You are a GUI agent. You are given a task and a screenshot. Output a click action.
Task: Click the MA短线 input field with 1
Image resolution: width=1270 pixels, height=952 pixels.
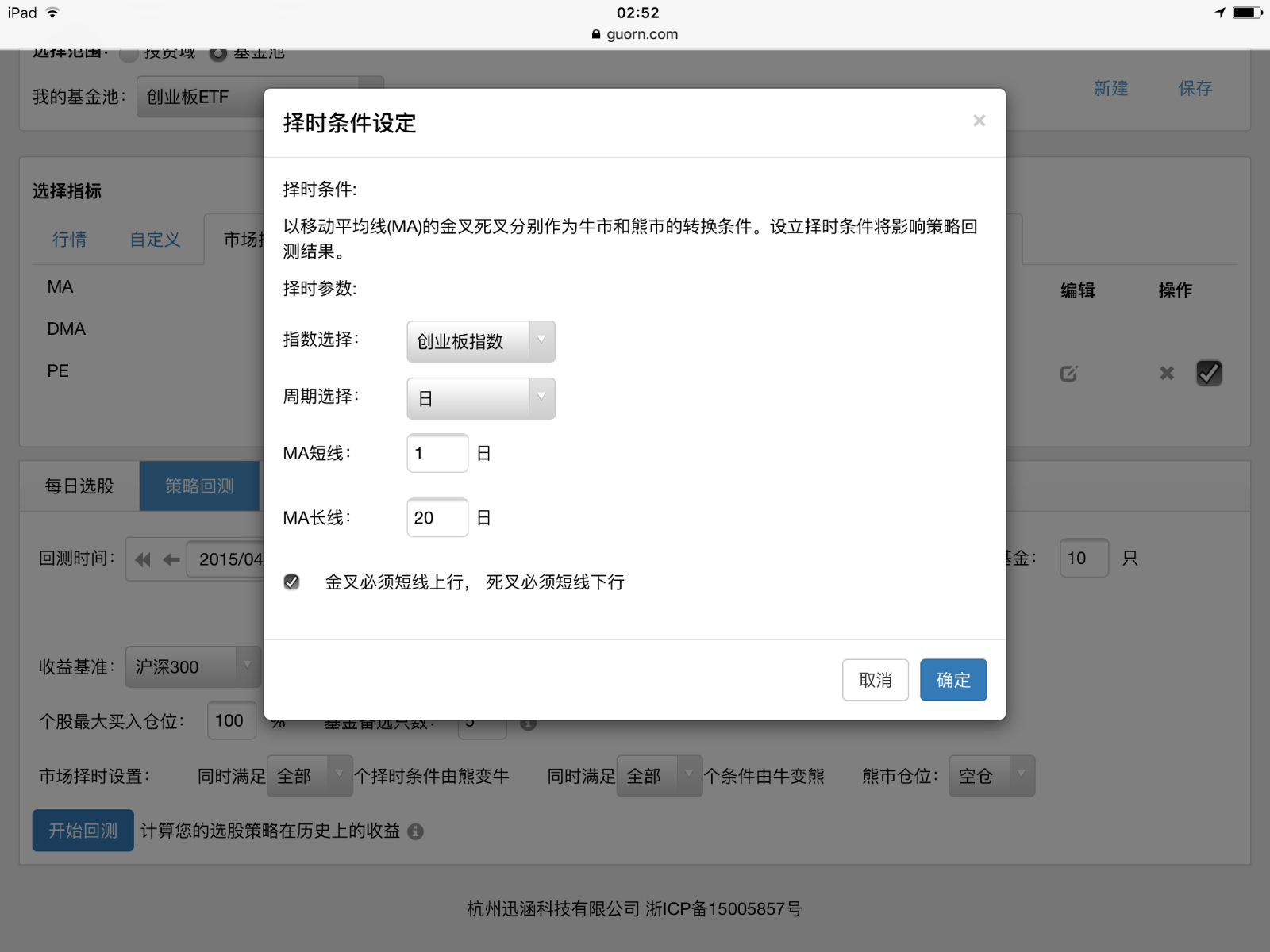(437, 454)
